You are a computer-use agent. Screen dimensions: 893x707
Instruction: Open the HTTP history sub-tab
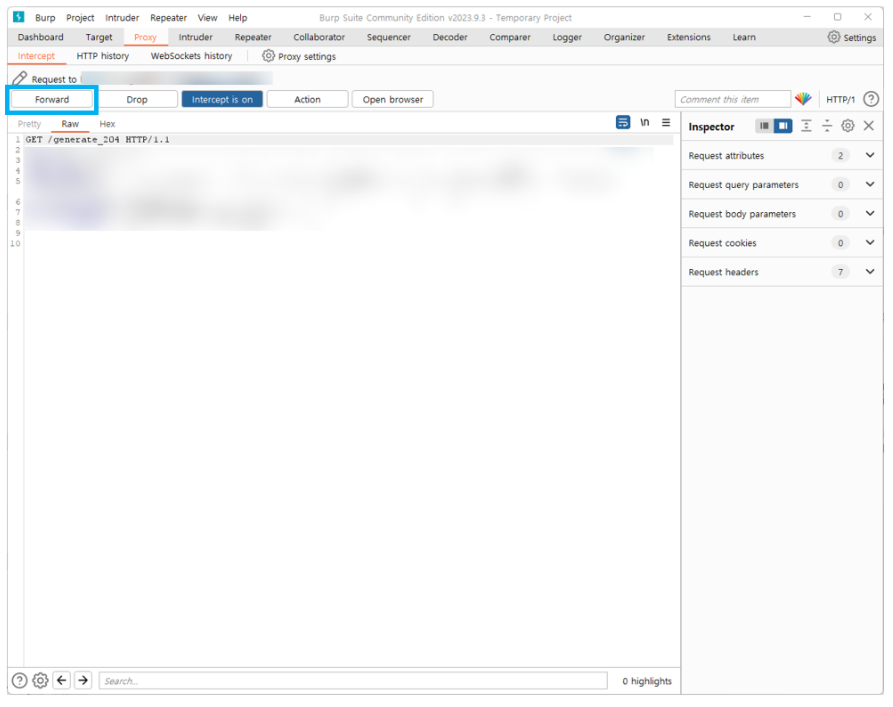(x=103, y=56)
